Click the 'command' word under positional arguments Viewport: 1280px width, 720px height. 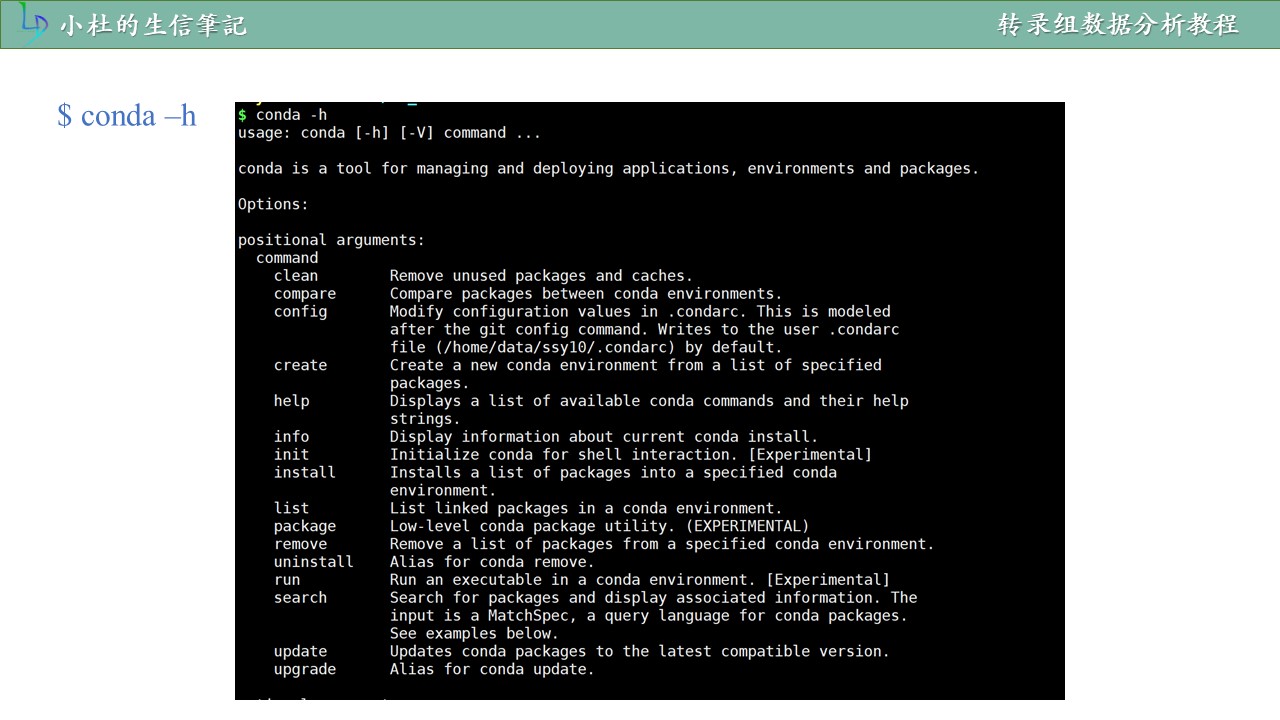(x=287, y=258)
